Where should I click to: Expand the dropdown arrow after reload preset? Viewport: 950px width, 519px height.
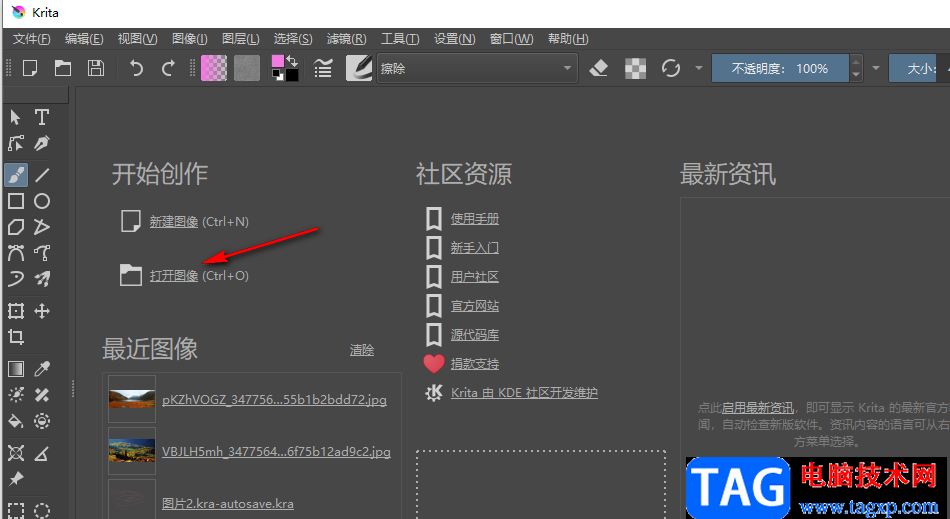coord(699,68)
